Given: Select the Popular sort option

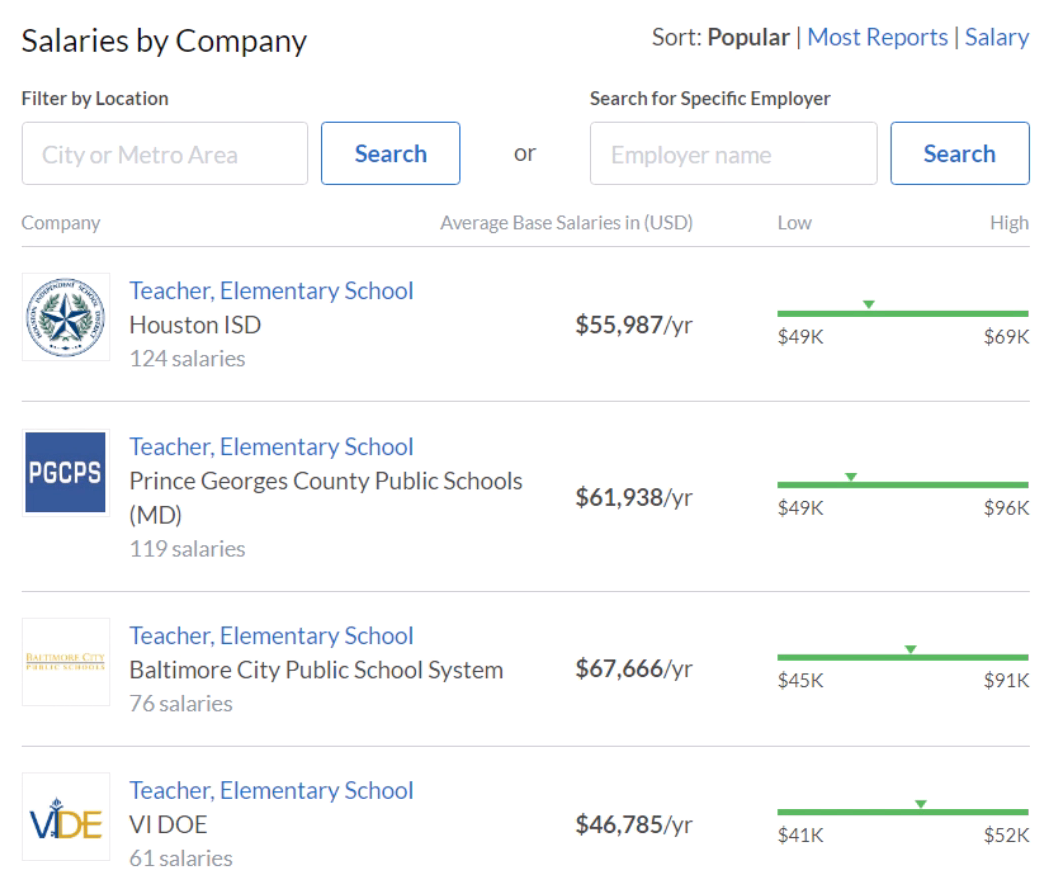Looking at the screenshot, I should tap(748, 37).
